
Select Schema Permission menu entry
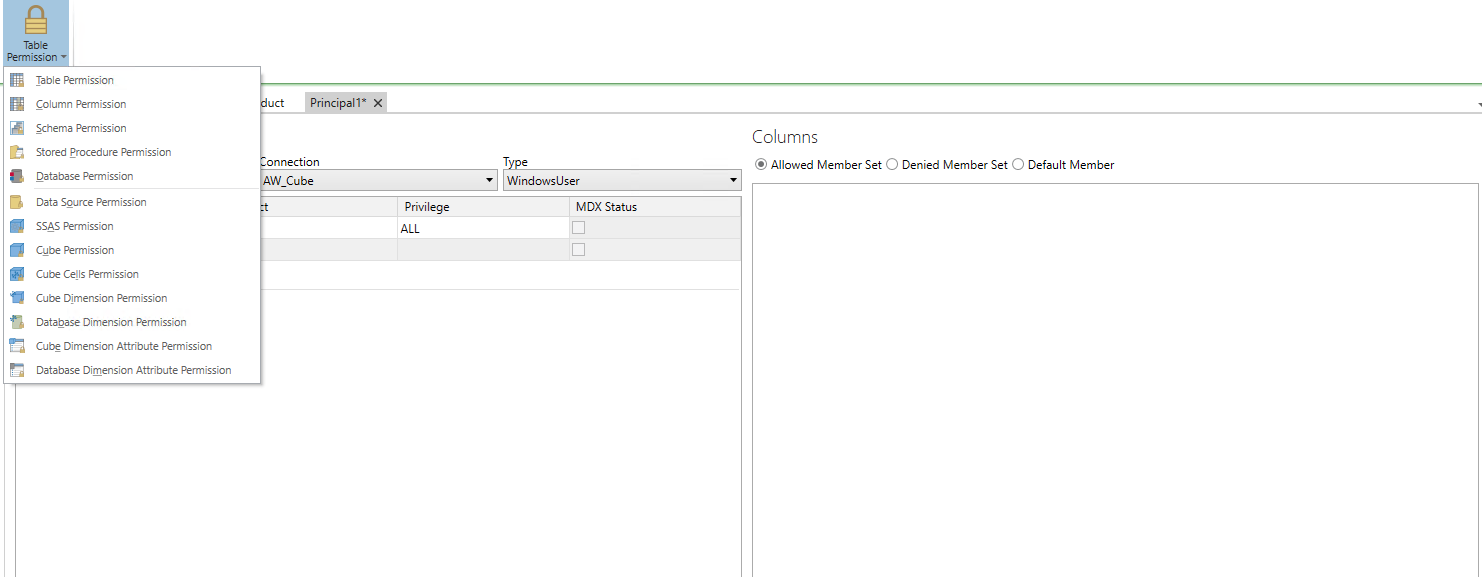coord(132,128)
